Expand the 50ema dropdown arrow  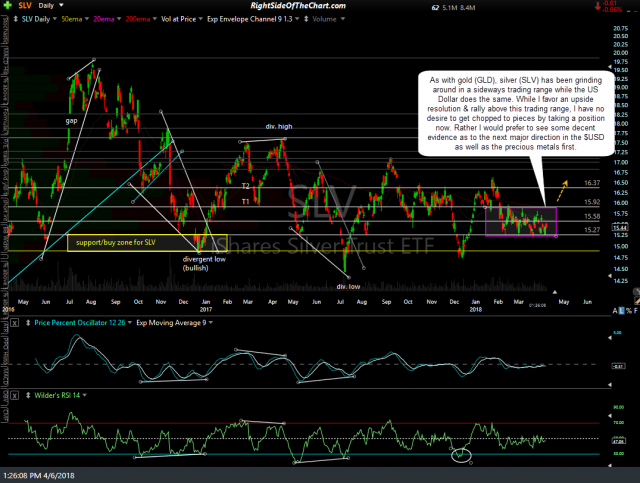click(86, 19)
